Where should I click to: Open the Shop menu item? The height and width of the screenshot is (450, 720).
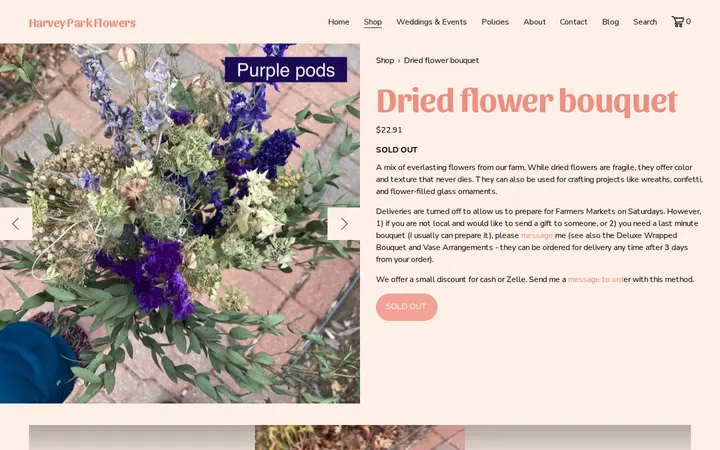tap(372, 22)
